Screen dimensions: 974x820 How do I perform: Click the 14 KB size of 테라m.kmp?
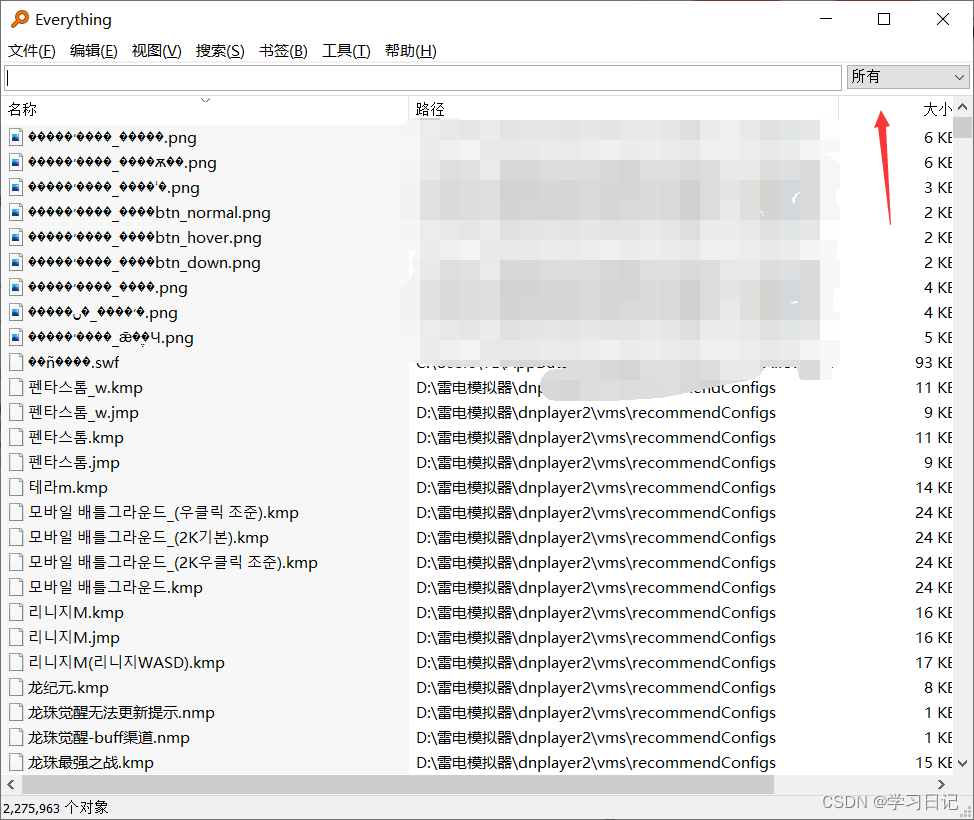[x=934, y=487]
